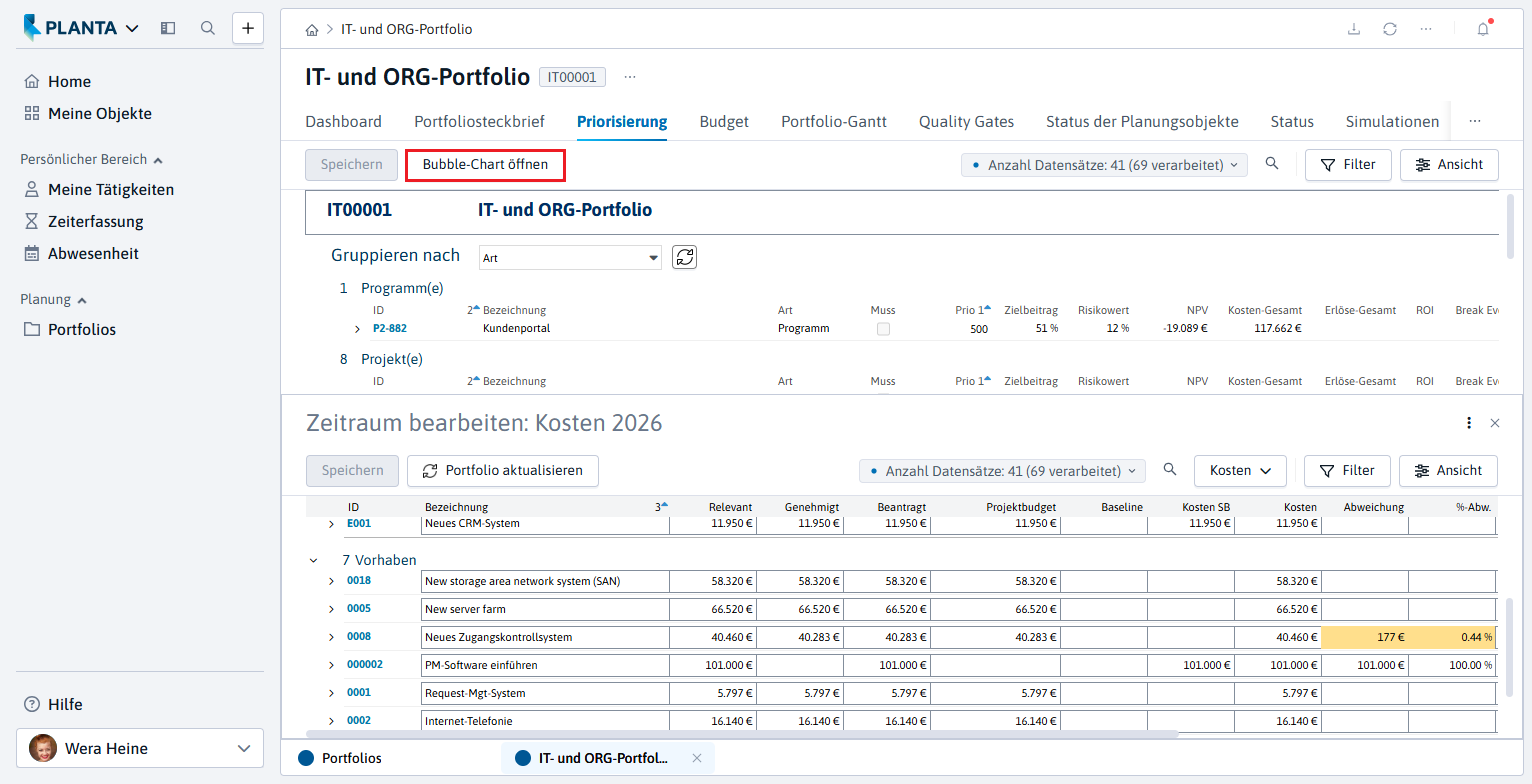Screen dimensions: 1532x784
Task: Open the Budget tab
Action: (724, 121)
